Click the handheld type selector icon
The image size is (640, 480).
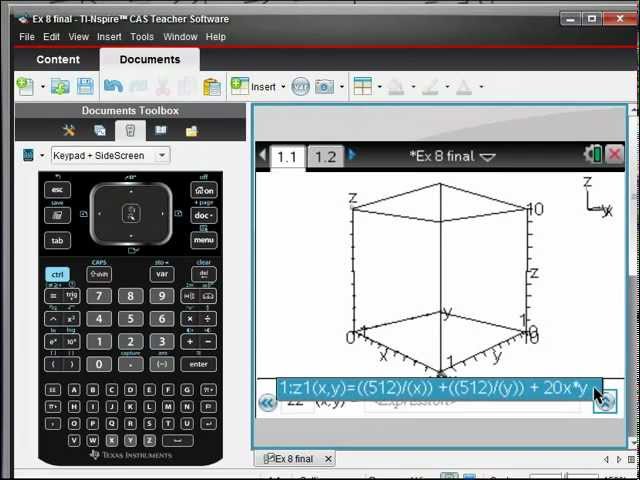[28, 155]
